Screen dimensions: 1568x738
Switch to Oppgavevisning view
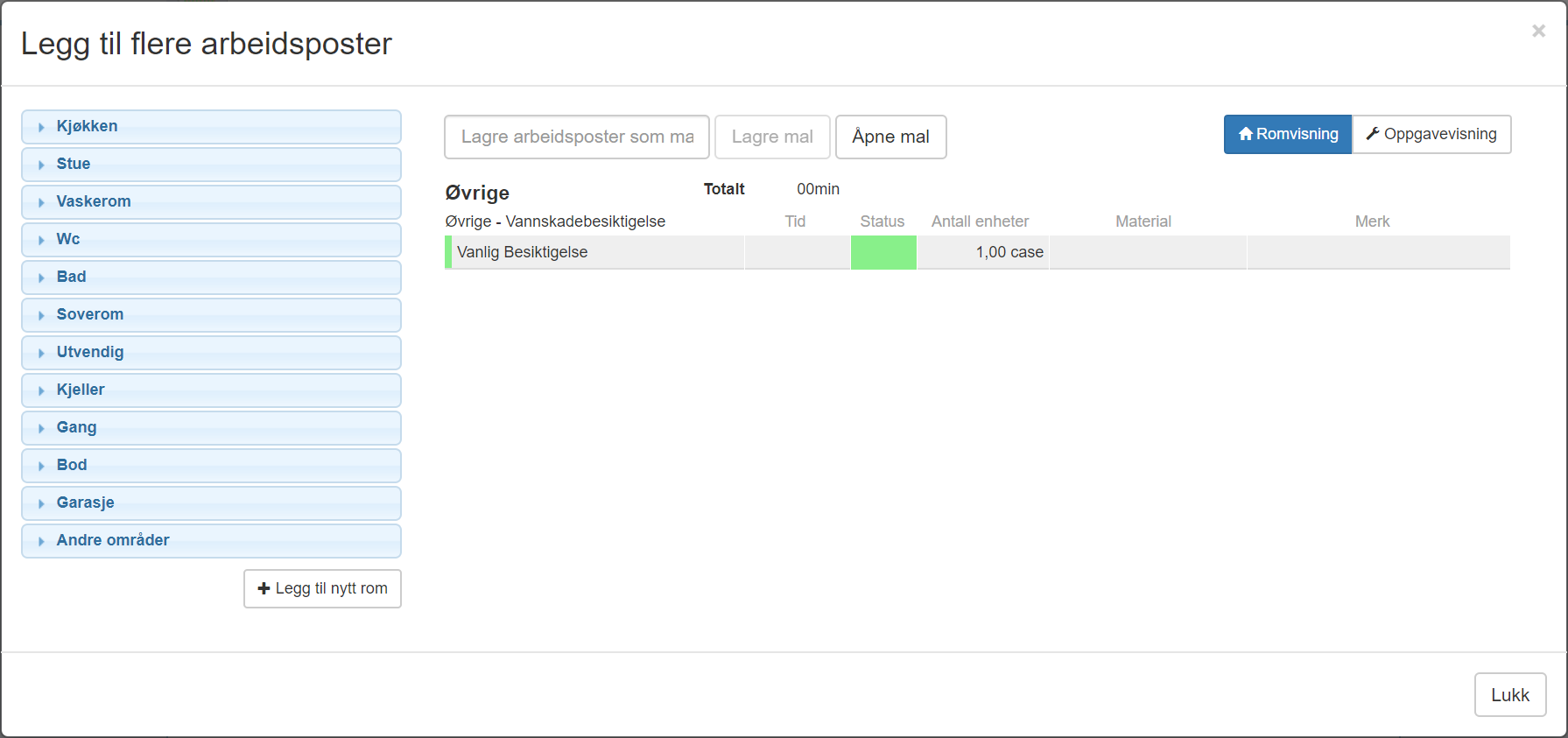[1431, 135]
